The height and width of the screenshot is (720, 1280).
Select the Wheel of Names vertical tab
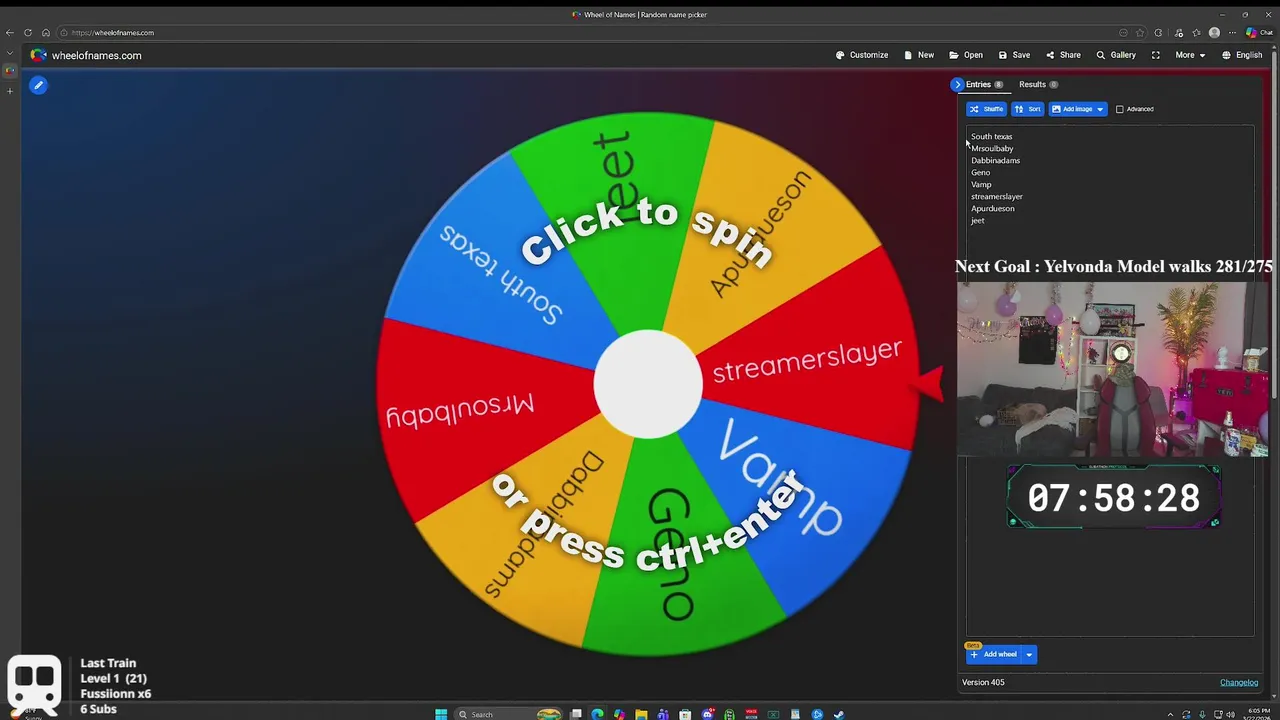pos(10,71)
